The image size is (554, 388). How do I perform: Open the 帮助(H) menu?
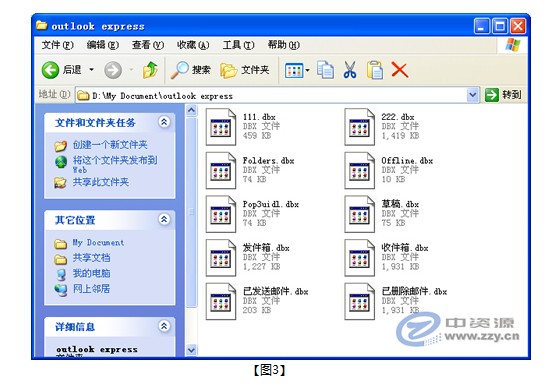click(283, 45)
